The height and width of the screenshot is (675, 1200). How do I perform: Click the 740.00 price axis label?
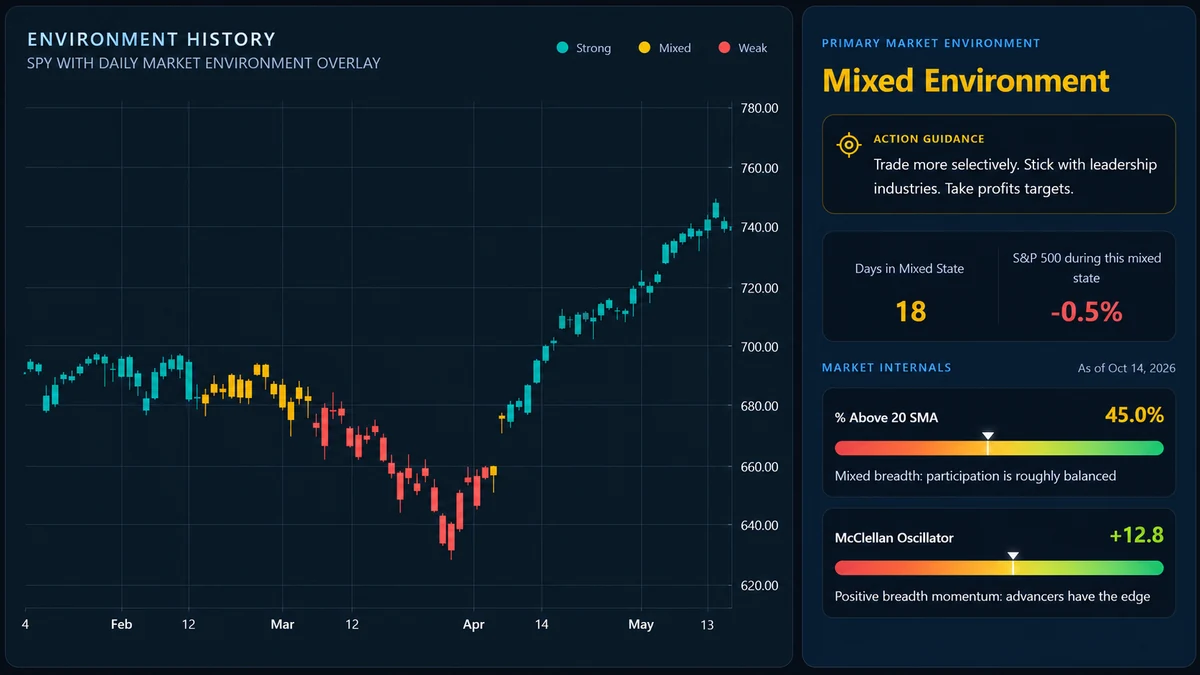click(x=759, y=227)
